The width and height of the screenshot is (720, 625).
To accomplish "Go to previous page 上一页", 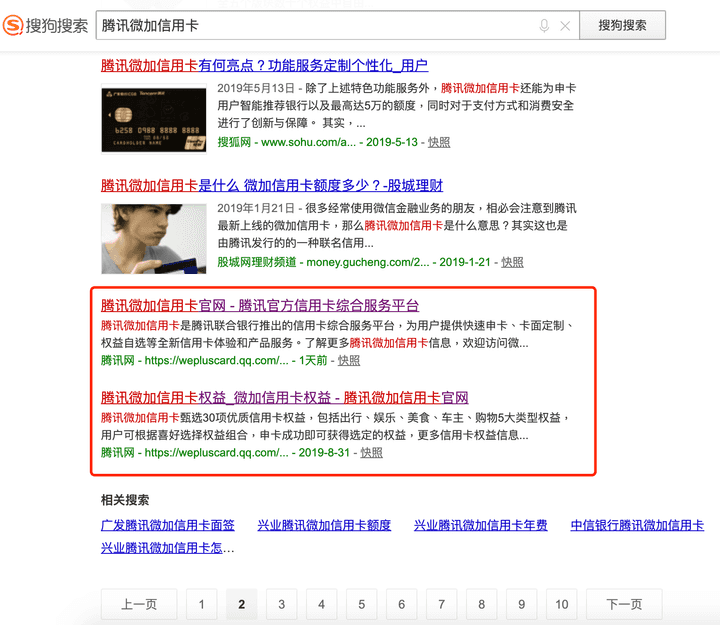I will [x=139, y=604].
